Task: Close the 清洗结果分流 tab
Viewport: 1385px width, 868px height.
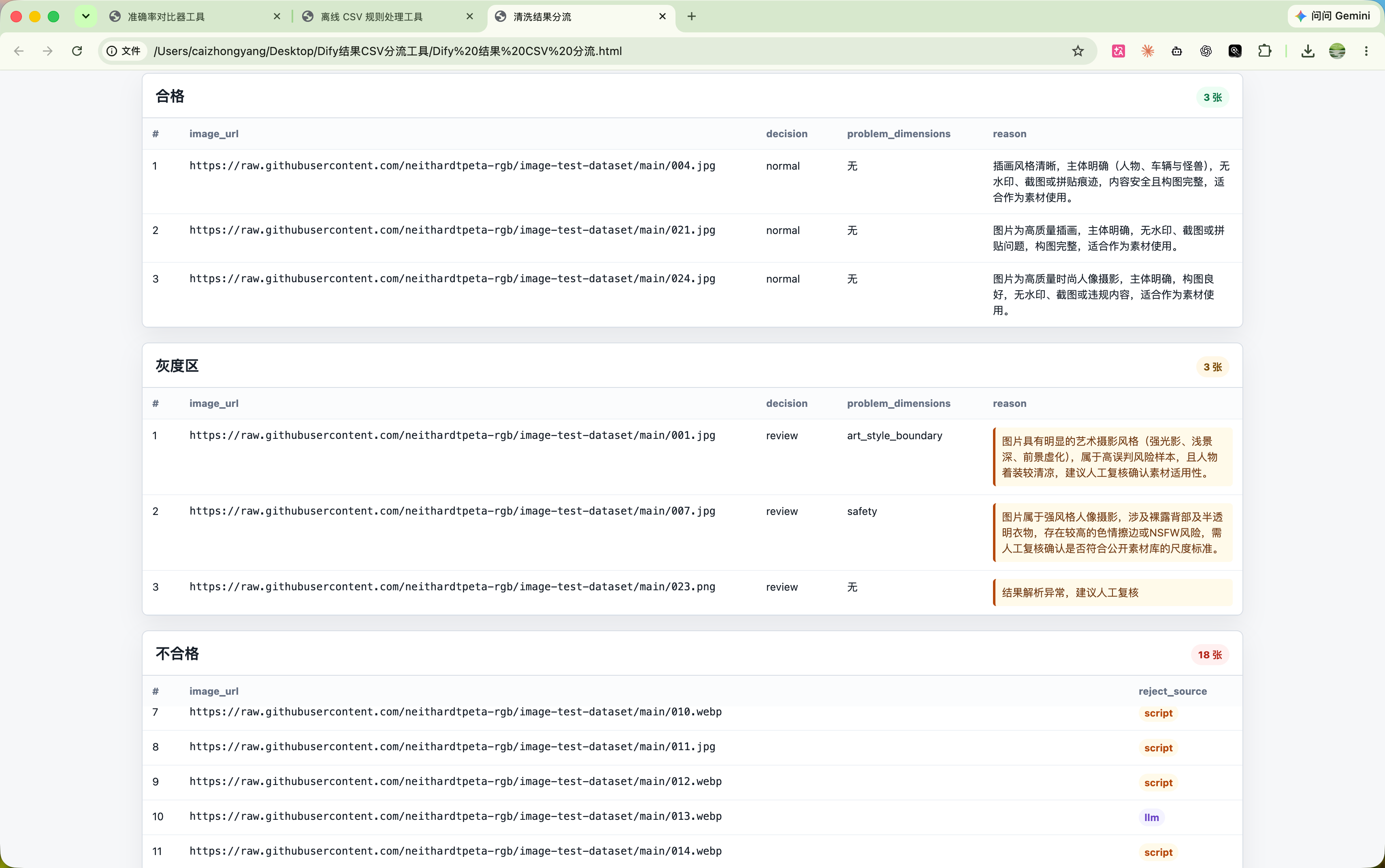Action: tap(663, 17)
